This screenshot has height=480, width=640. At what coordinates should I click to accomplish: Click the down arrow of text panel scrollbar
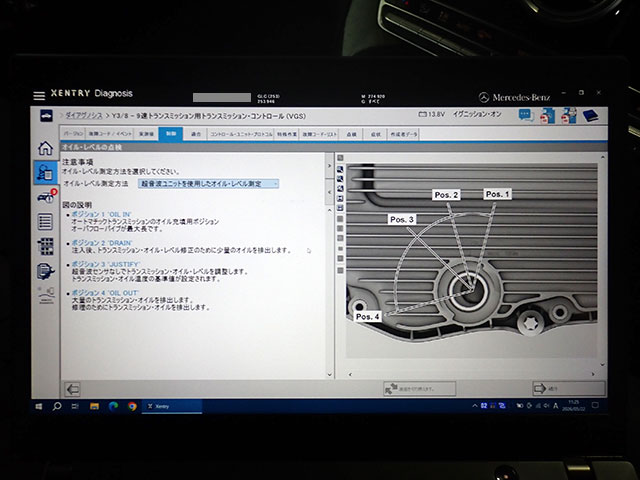tap(330, 374)
